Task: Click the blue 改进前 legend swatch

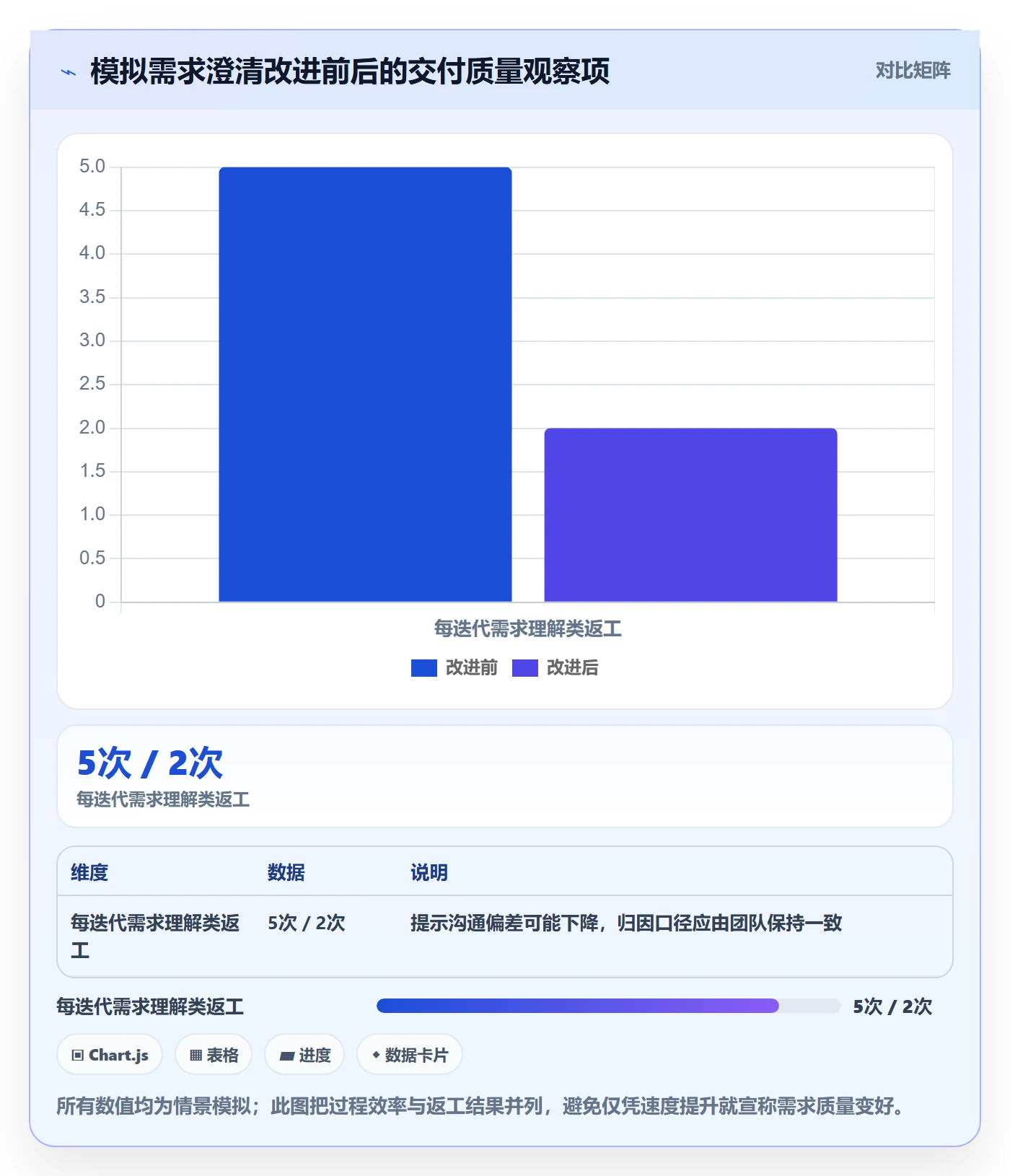Action: click(x=424, y=668)
